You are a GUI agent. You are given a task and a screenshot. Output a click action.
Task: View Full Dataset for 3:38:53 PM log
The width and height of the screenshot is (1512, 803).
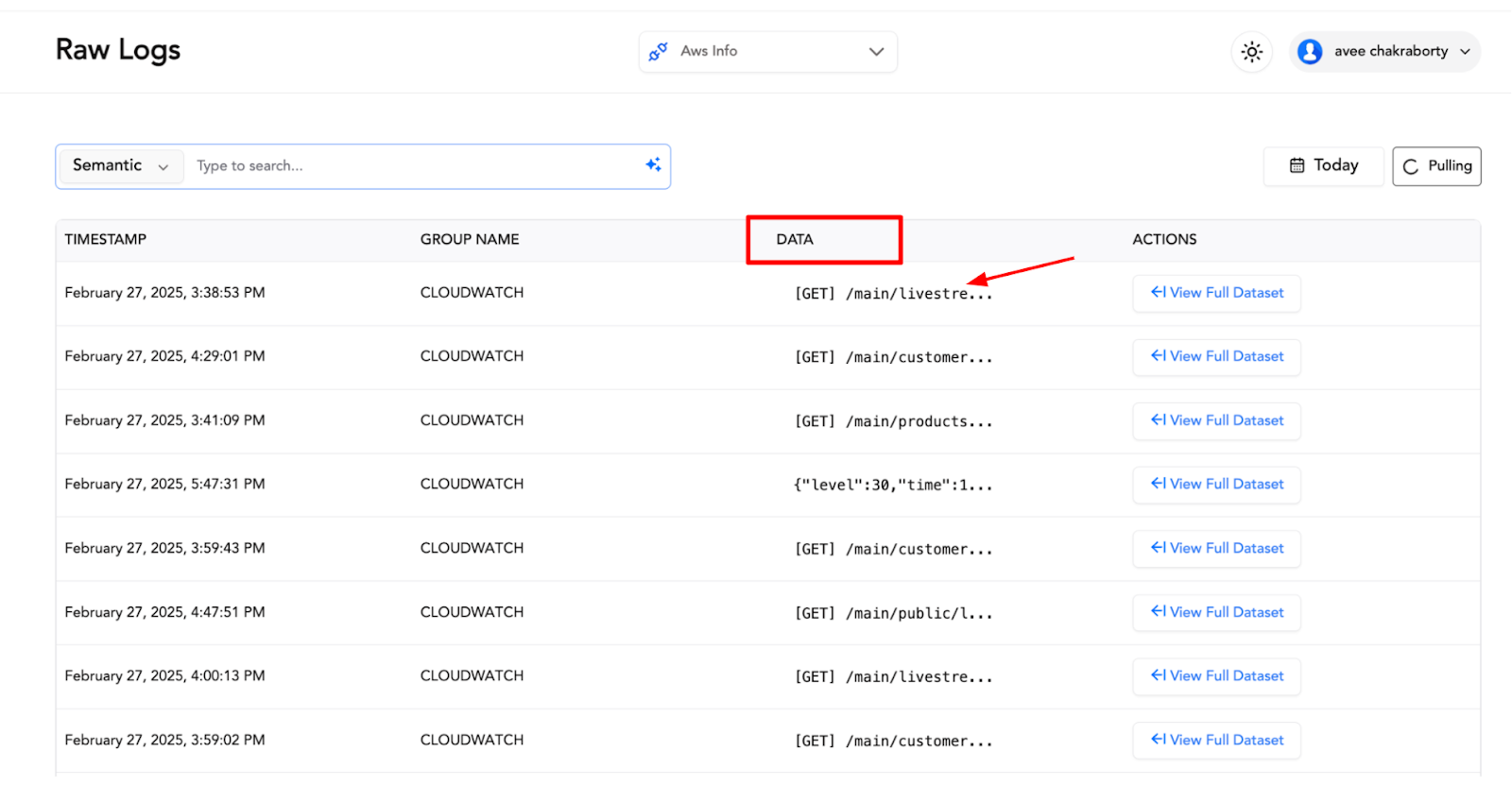[1217, 293]
